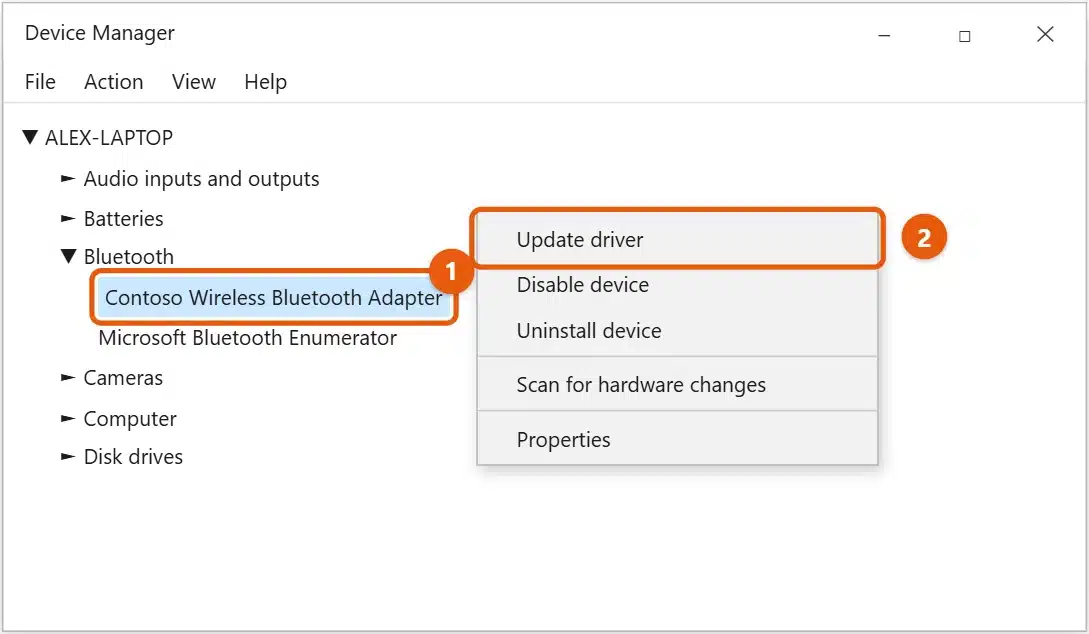Image resolution: width=1089 pixels, height=634 pixels.
Task: Select the Audio inputs and outputs label
Action: coord(201,179)
